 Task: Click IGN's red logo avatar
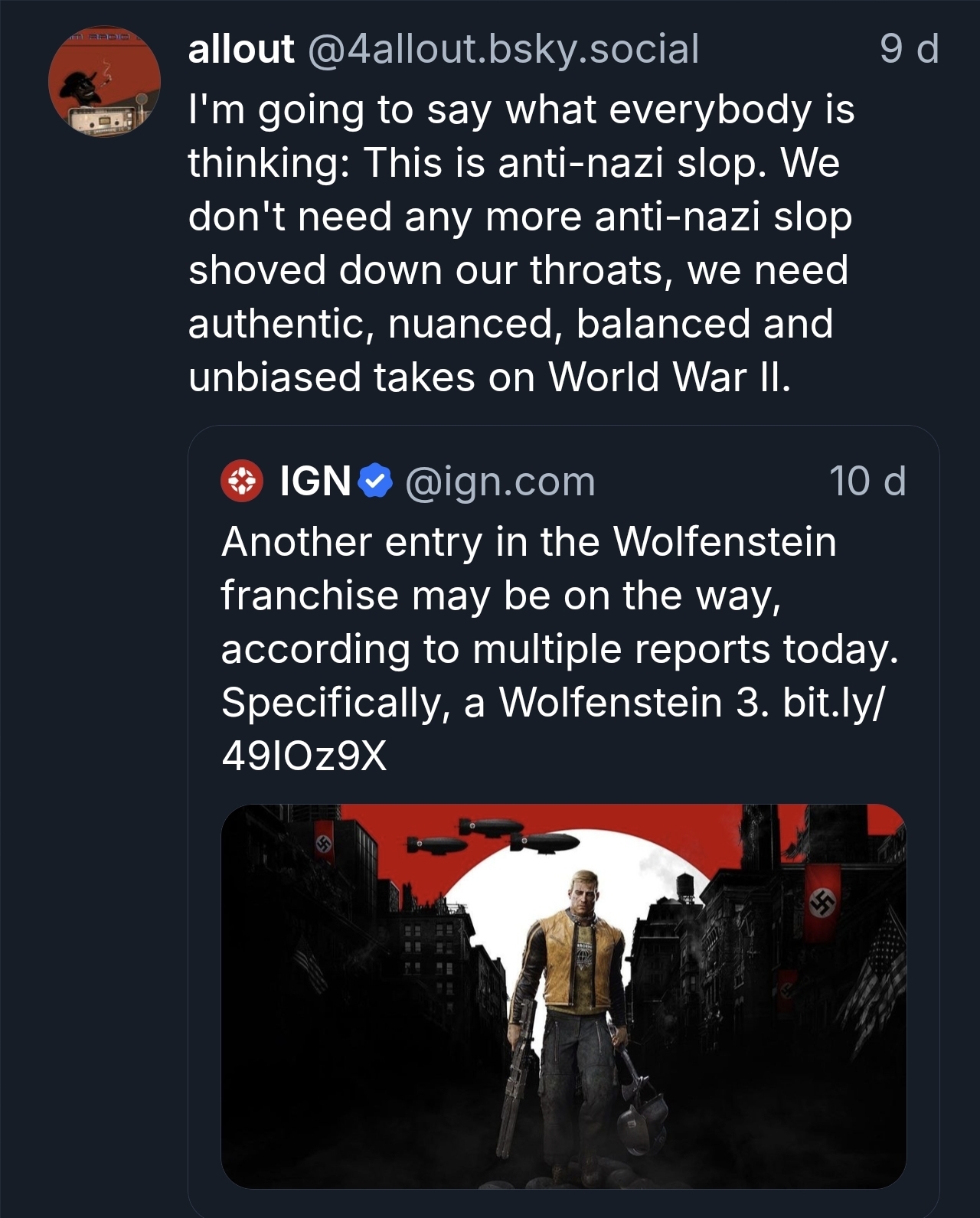click(x=242, y=482)
